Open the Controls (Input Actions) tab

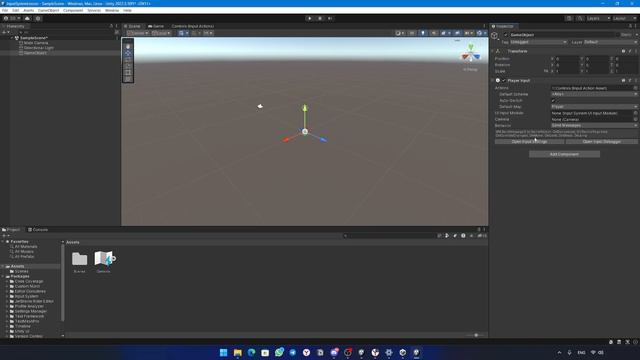pos(192,26)
